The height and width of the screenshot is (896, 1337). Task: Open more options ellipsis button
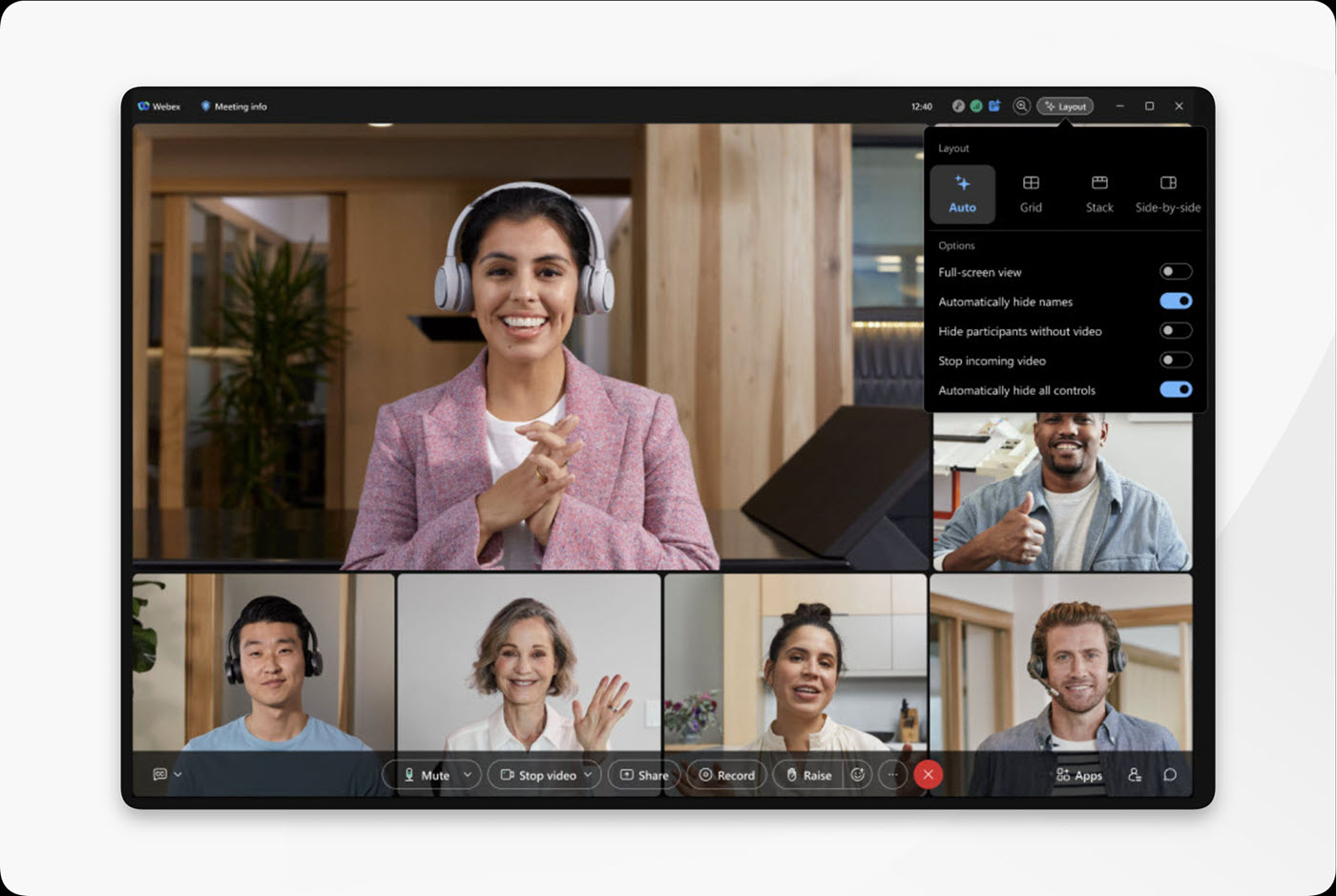tap(892, 775)
